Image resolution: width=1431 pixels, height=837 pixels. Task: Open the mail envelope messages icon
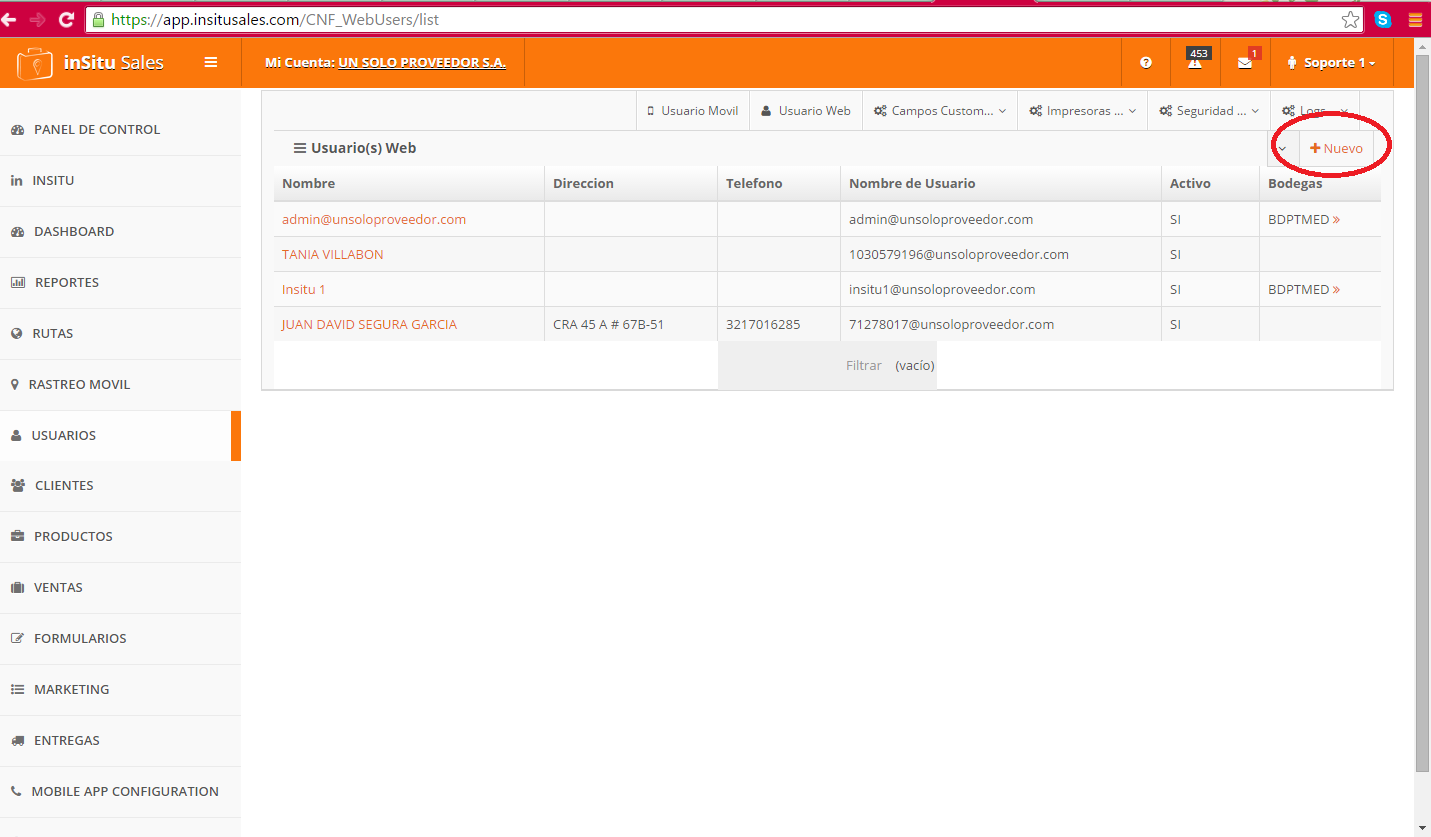click(x=1245, y=63)
